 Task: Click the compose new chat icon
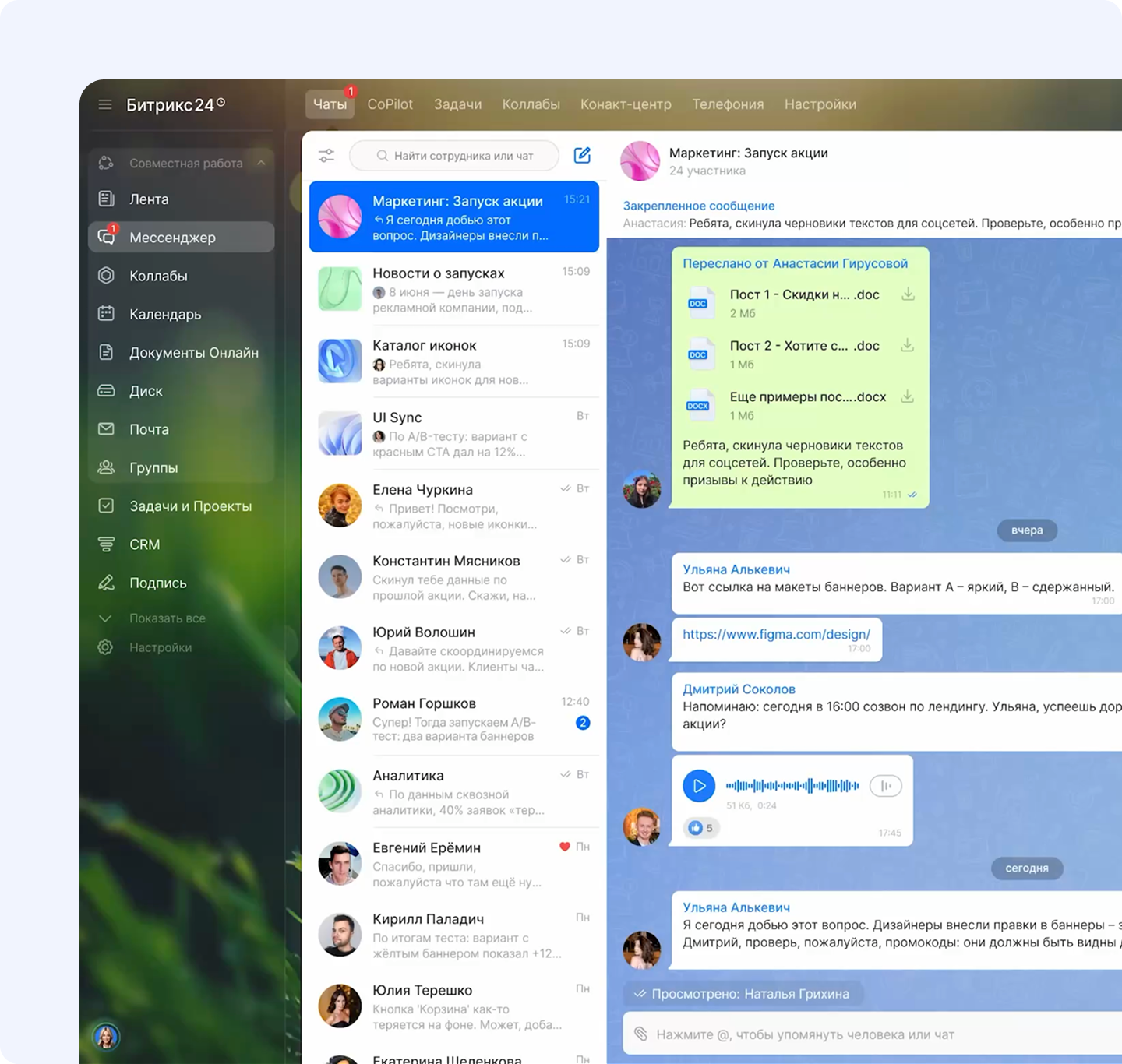point(582,155)
